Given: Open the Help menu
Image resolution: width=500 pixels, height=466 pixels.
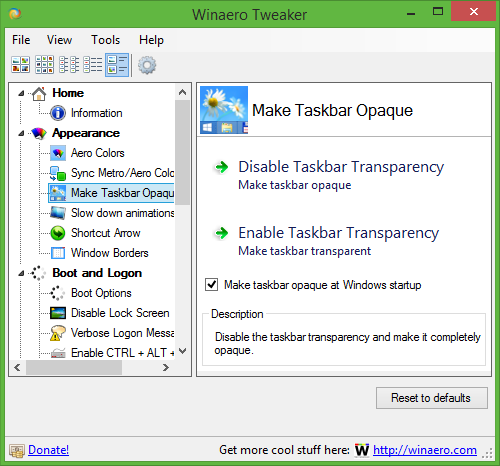Looking at the screenshot, I should (x=151, y=40).
